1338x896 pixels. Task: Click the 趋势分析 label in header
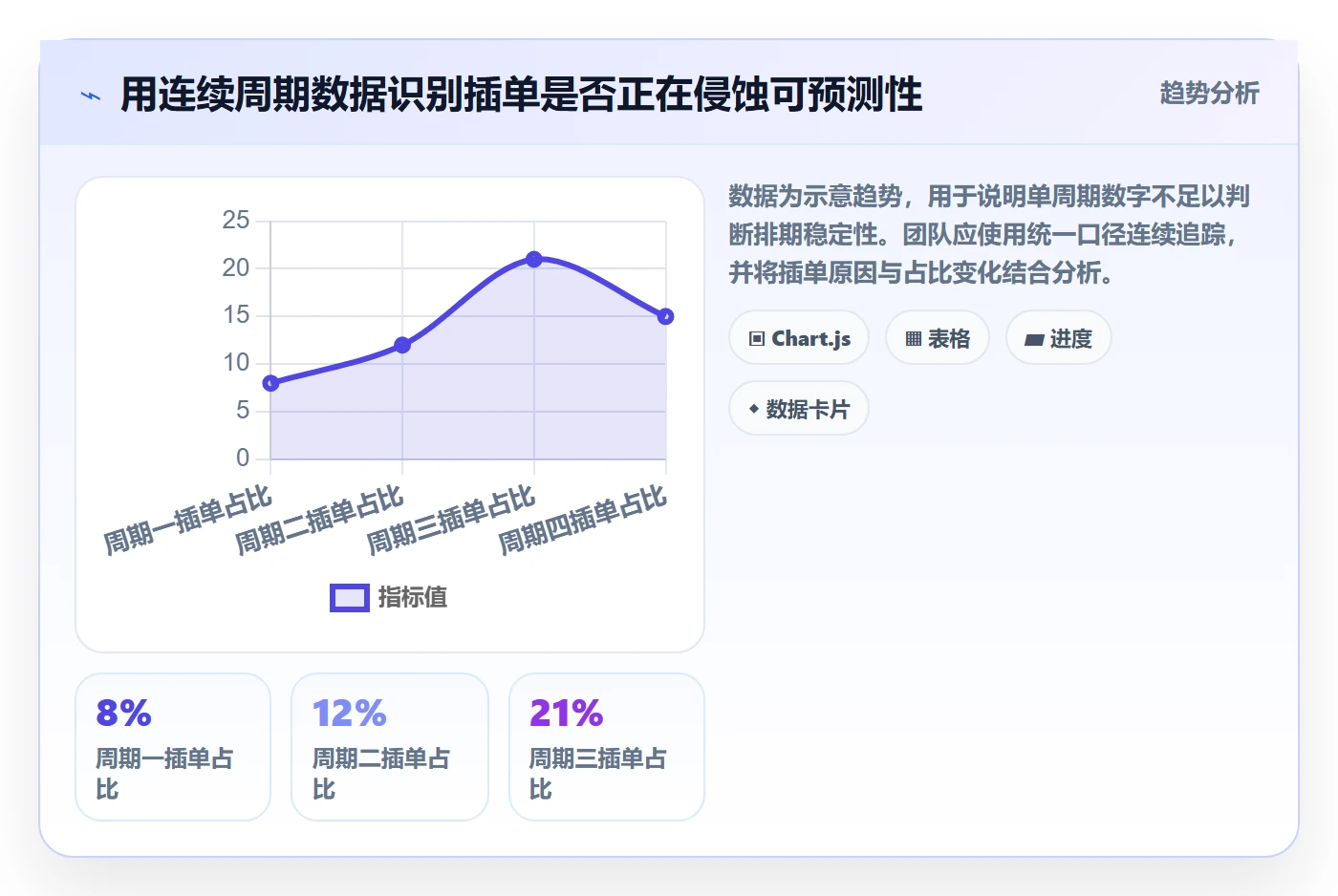coord(1209,93)
